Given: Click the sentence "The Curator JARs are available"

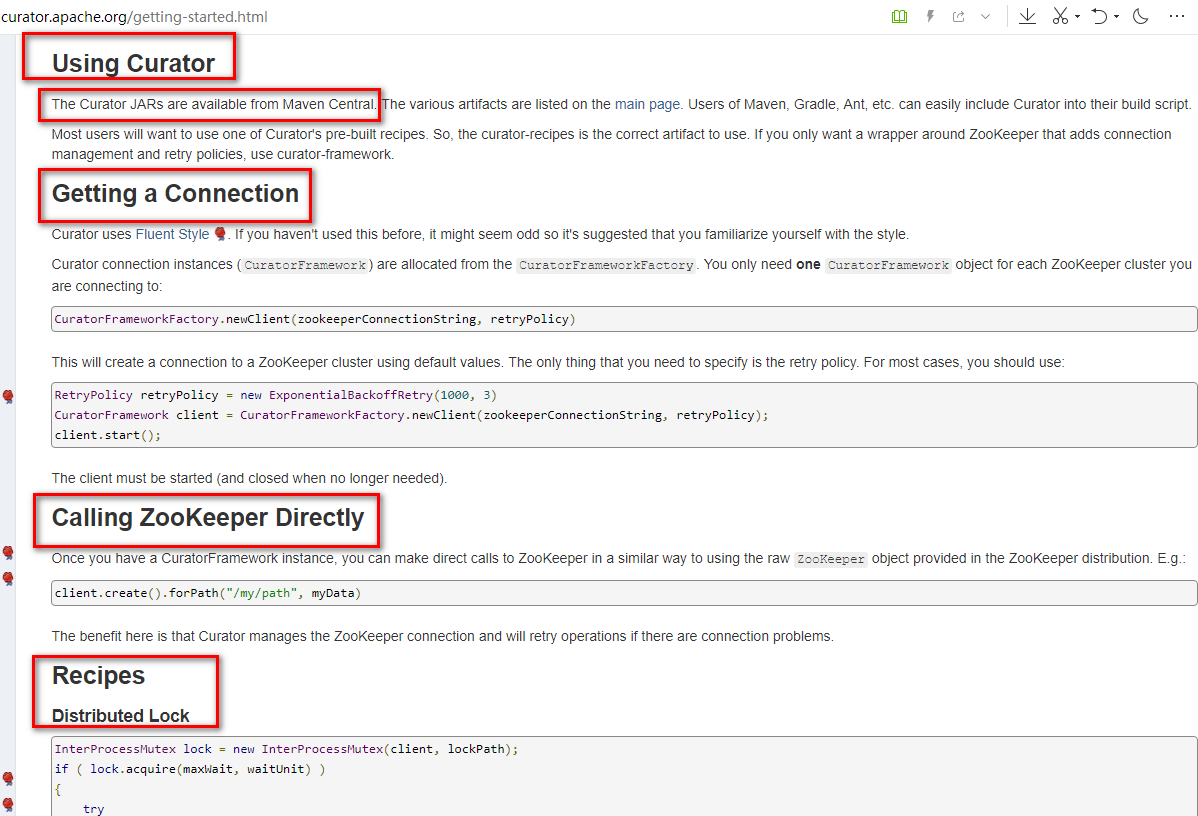Looking at the screenshot, I should coord(214,105).
